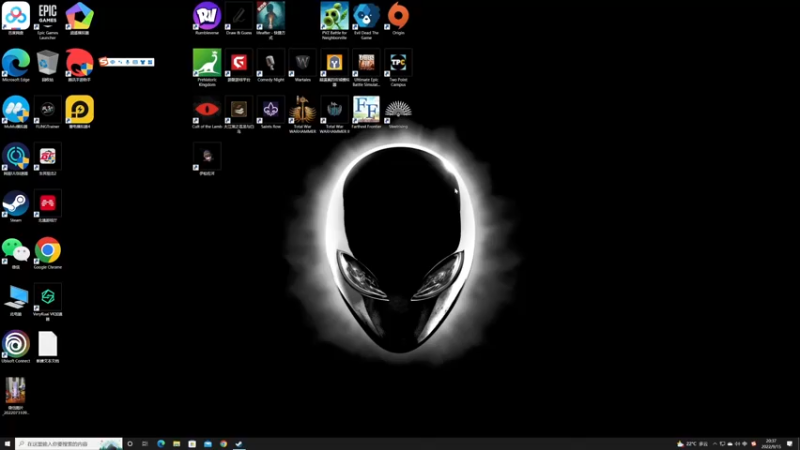Open the notification center icon
The height and width of the screenshot is (450, 800).
[x=790, y=444]
